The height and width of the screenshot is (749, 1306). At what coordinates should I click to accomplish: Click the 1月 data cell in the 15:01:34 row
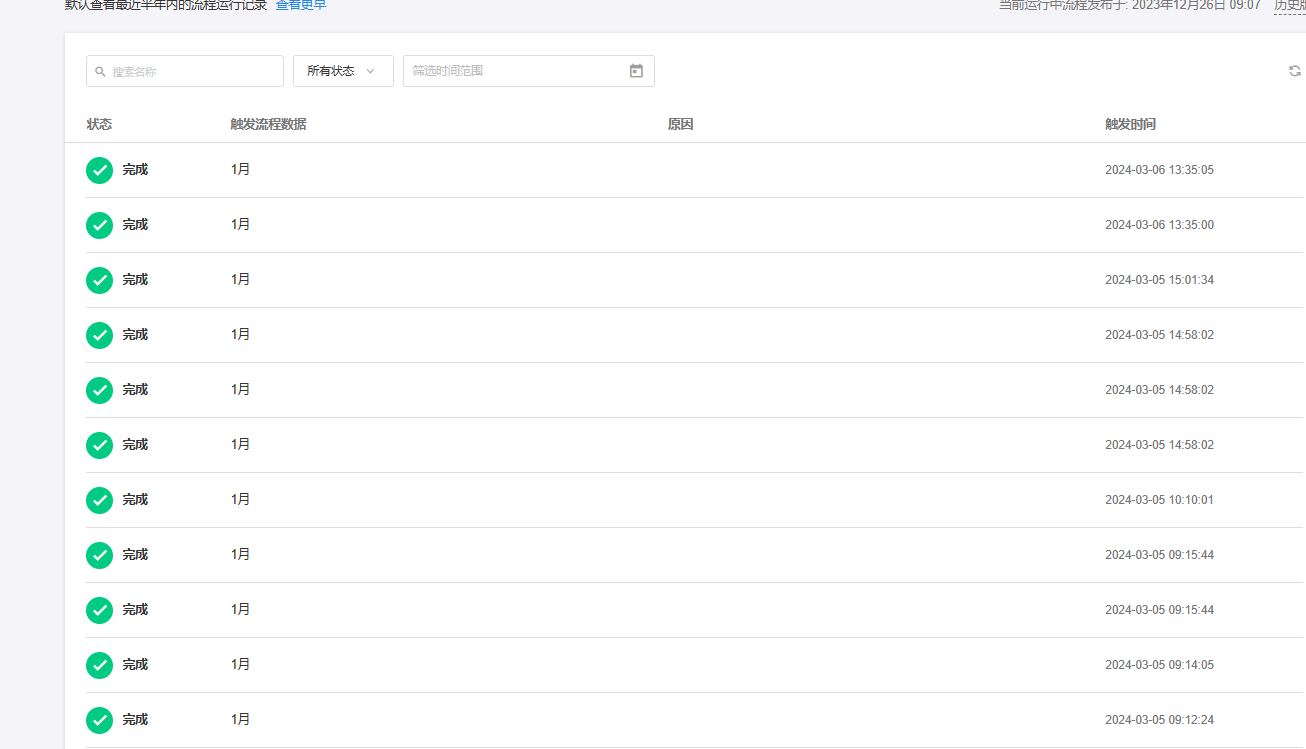coord(240,280)
